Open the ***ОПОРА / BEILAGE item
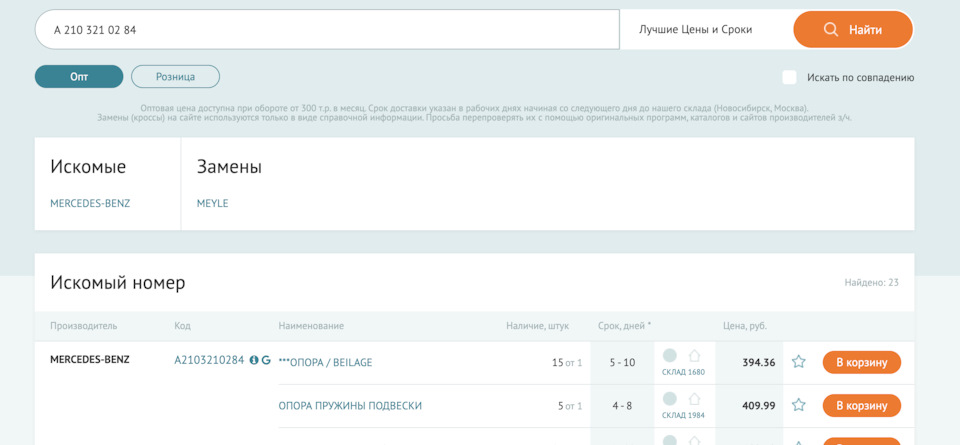 tap(325, 362)
